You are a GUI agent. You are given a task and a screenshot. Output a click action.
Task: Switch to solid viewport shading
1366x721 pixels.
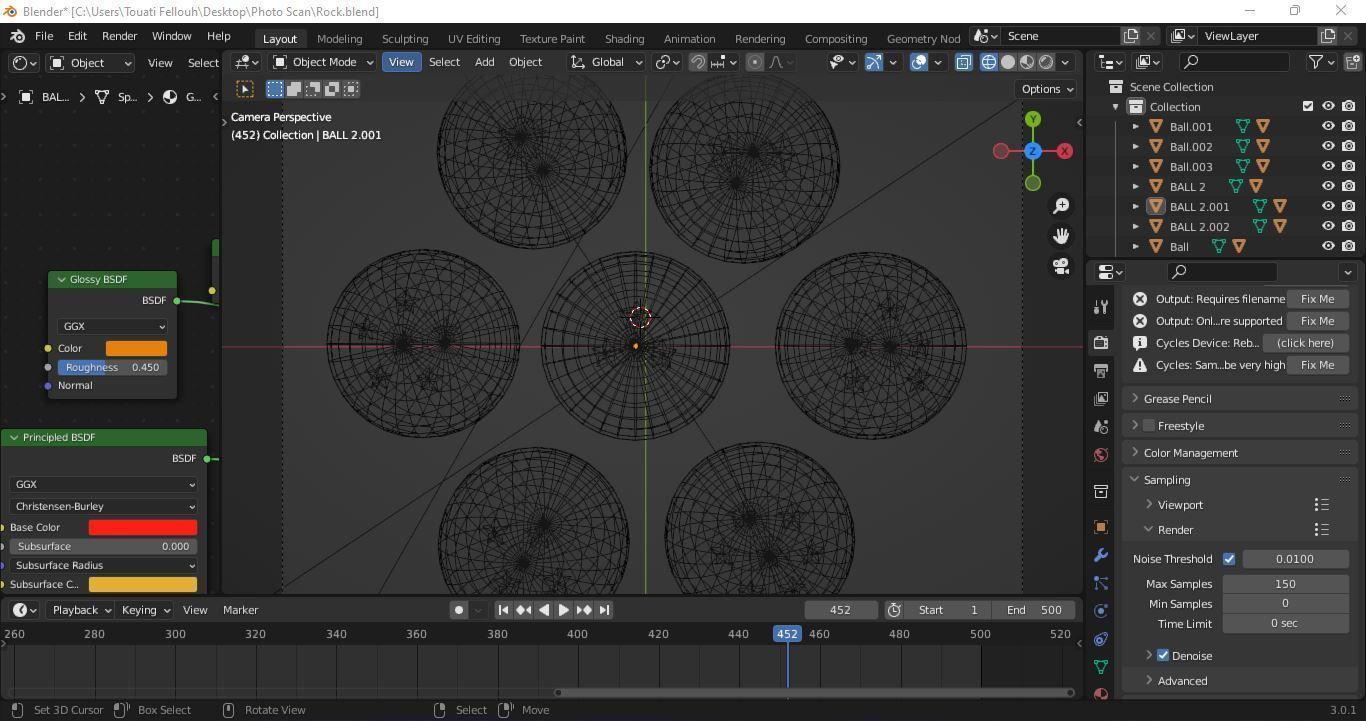click(1008, 62)
